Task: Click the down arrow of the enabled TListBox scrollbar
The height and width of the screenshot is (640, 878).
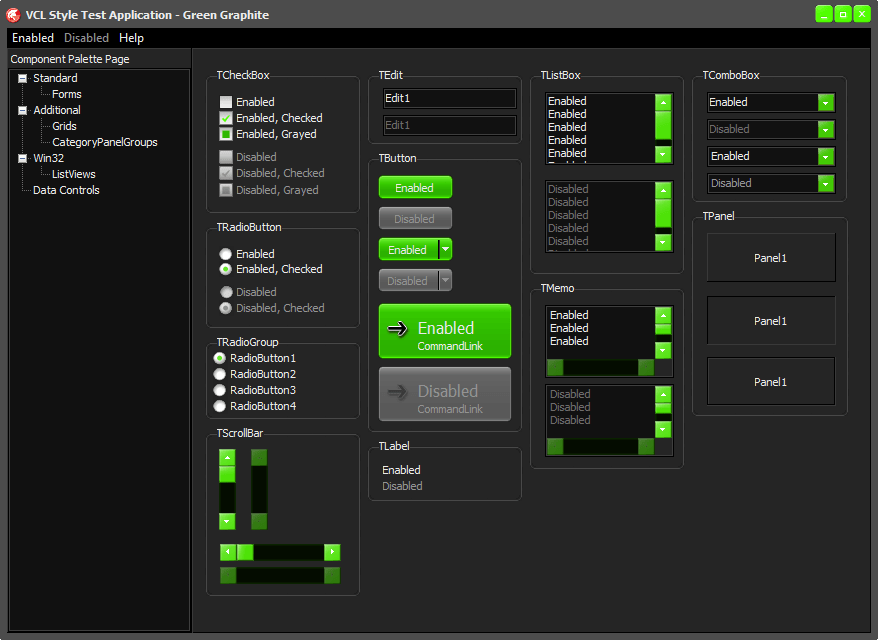Action: [x=663, y=154]
